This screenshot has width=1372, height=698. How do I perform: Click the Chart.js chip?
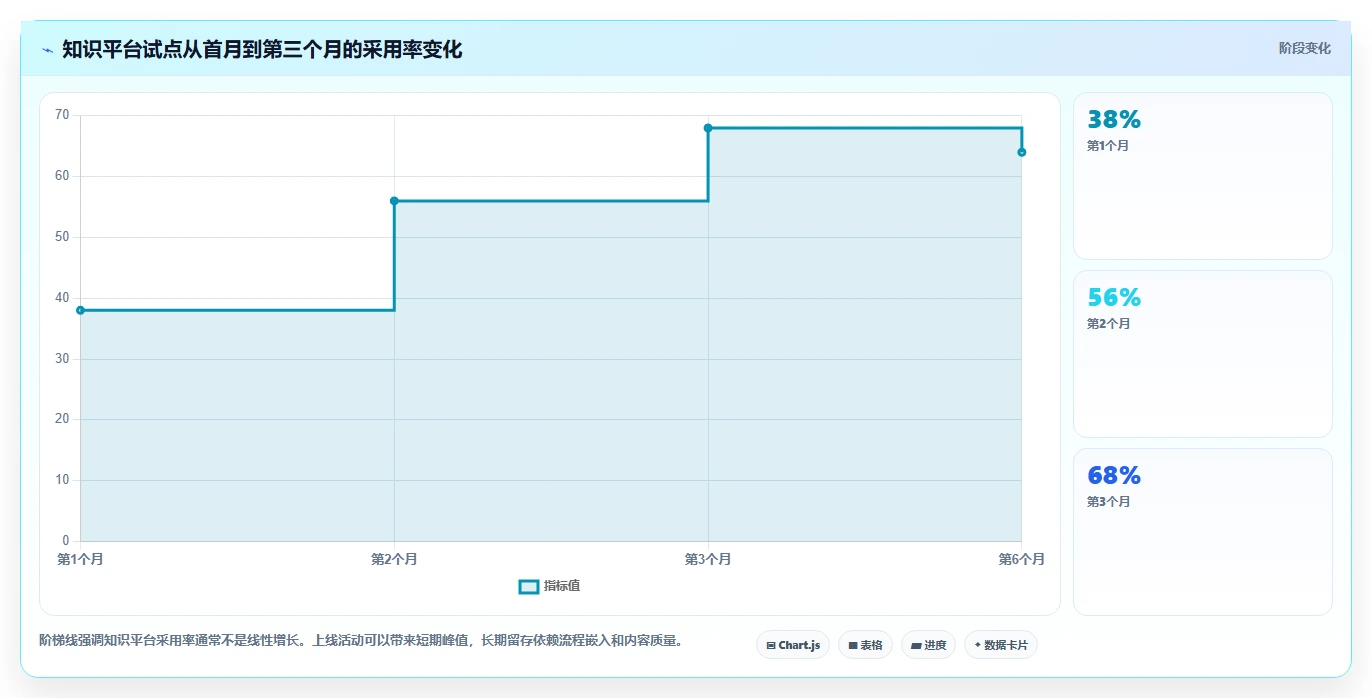793,645
